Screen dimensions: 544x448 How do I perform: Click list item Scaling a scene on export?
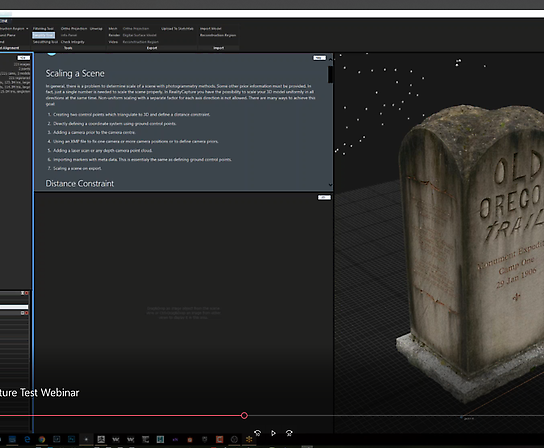pos(77,168)
